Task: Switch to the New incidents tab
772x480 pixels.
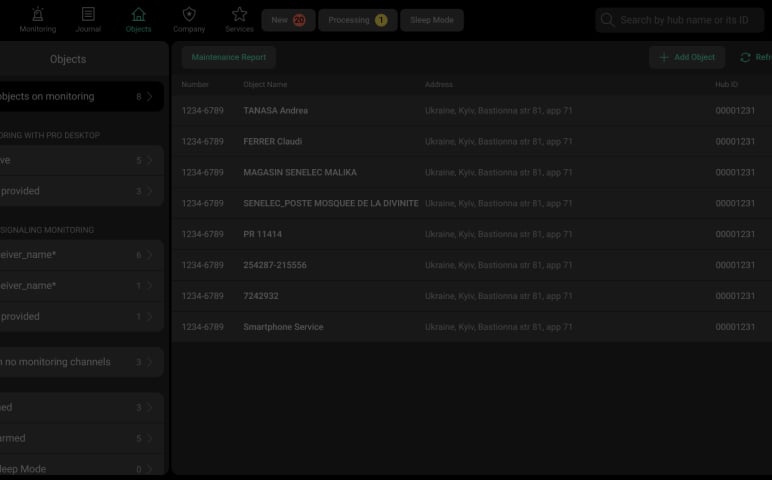Action: tap(288, 20)
